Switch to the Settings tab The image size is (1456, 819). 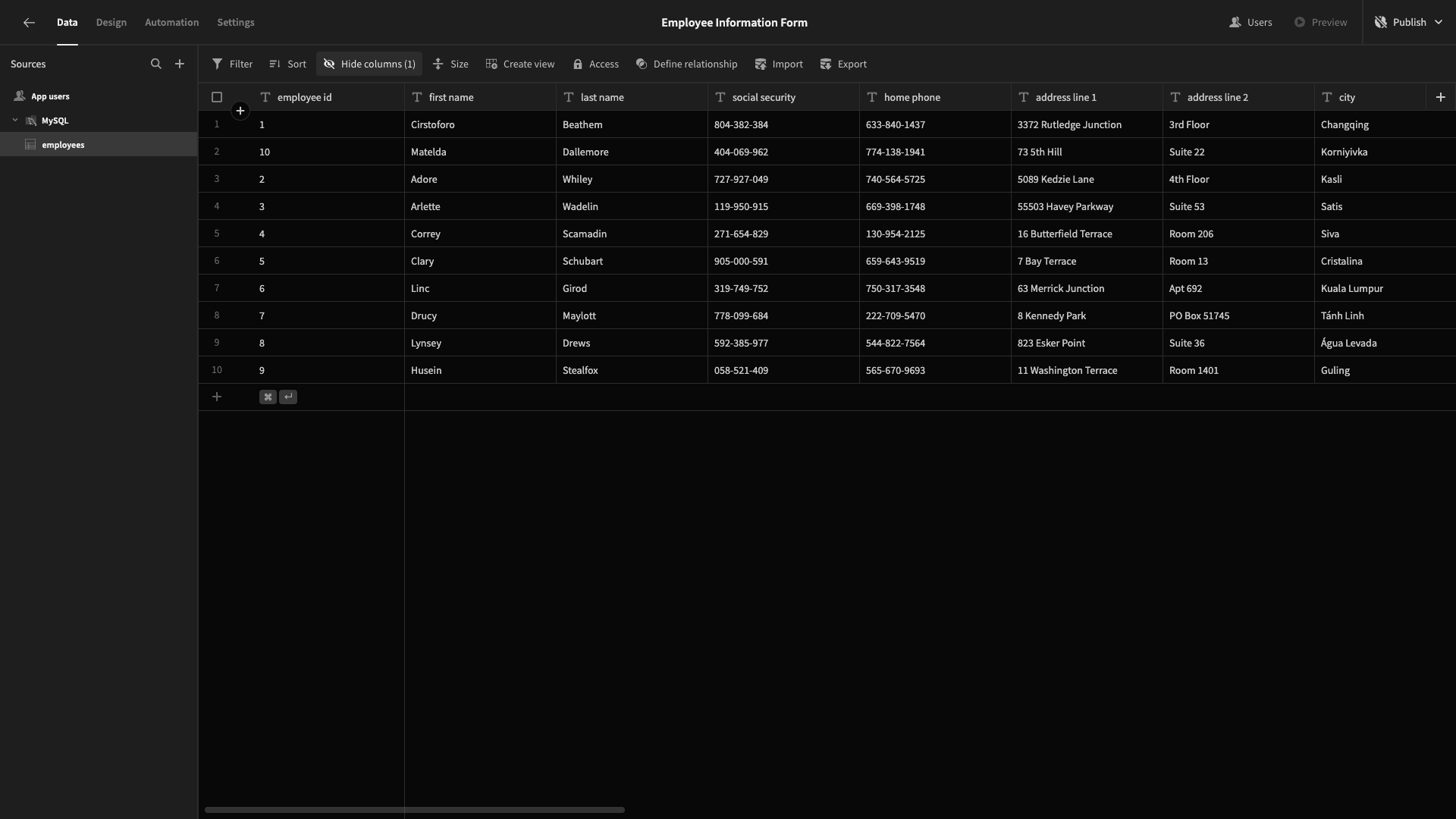pos(236,23)
